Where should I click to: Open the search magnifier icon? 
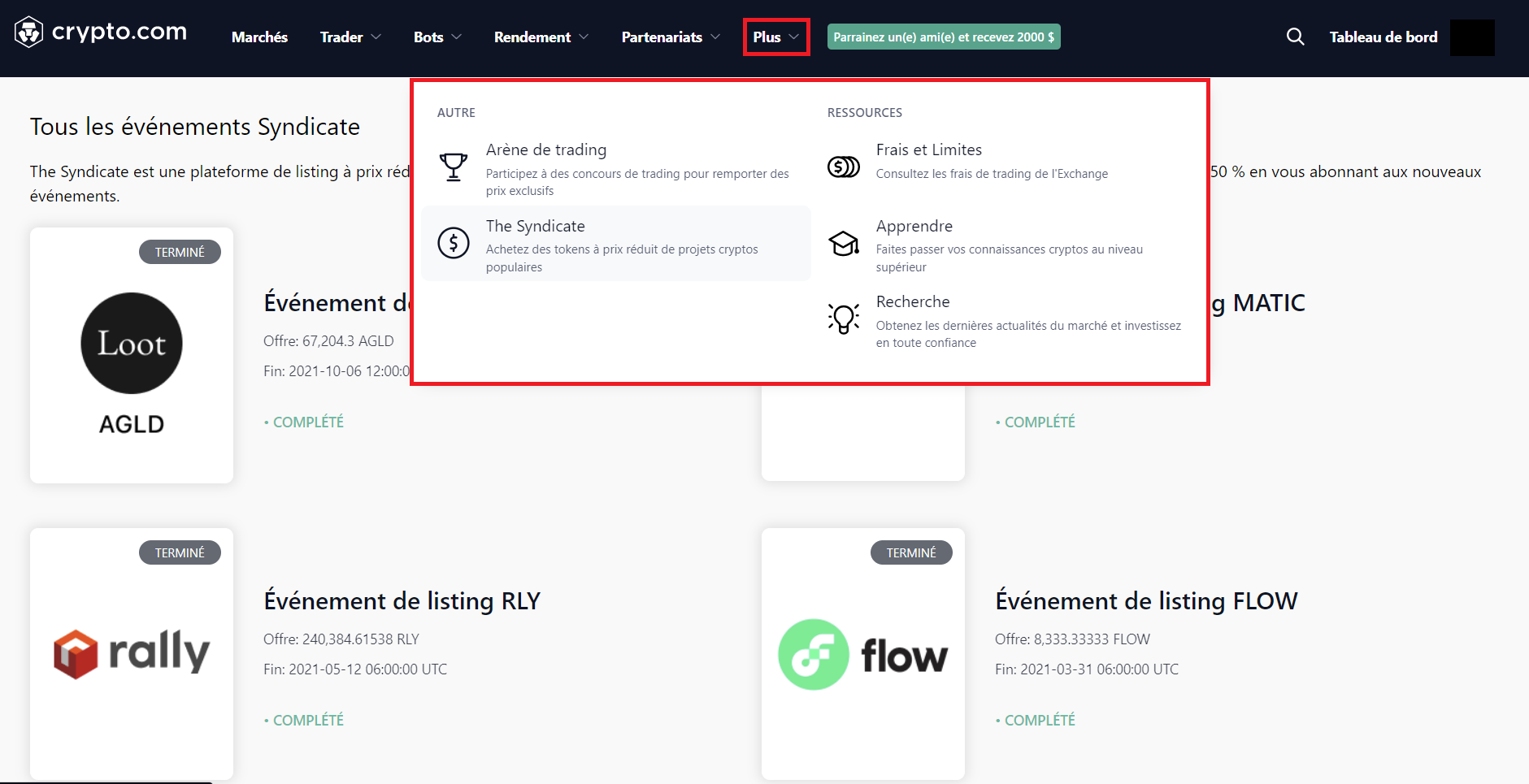pyautogui.click(x=1295, y=37)
